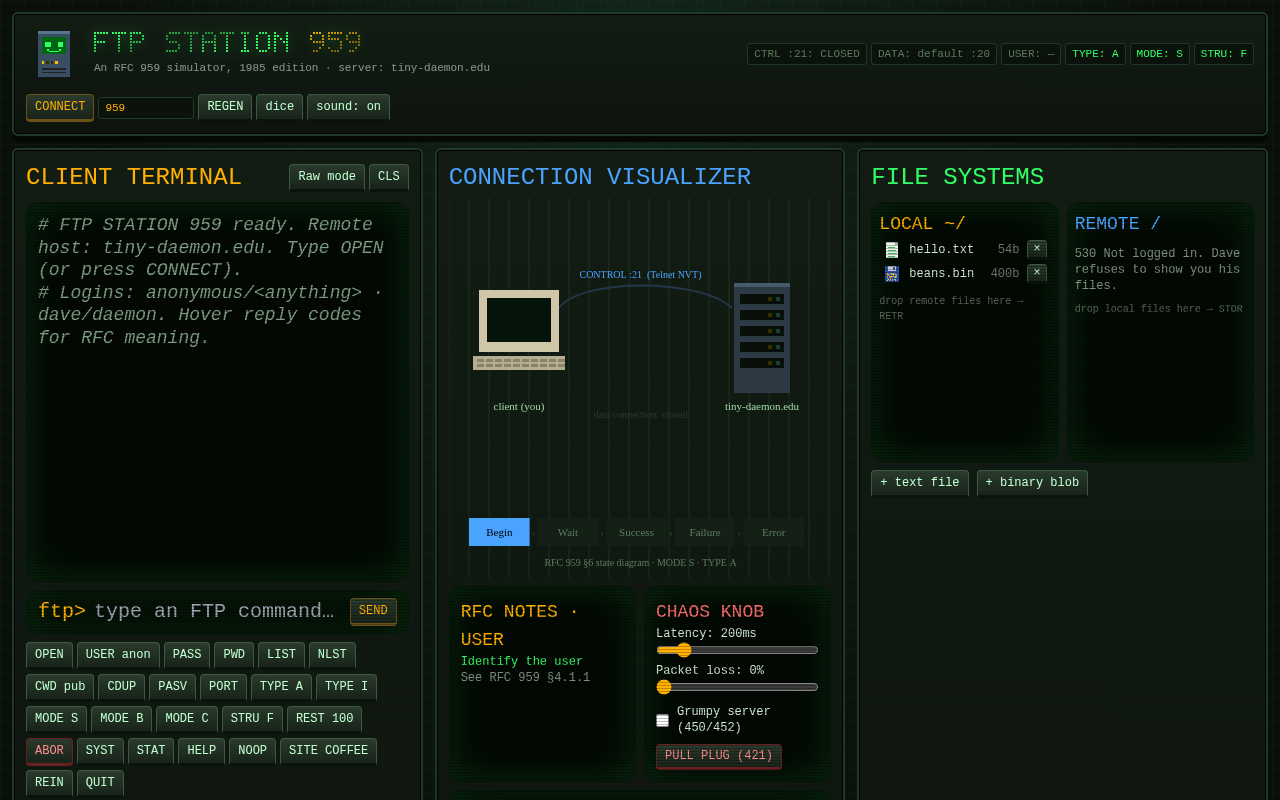Click the SITE COFFEE command shortcut
This screenshot has height=800, width=1280.
point(328,751)
